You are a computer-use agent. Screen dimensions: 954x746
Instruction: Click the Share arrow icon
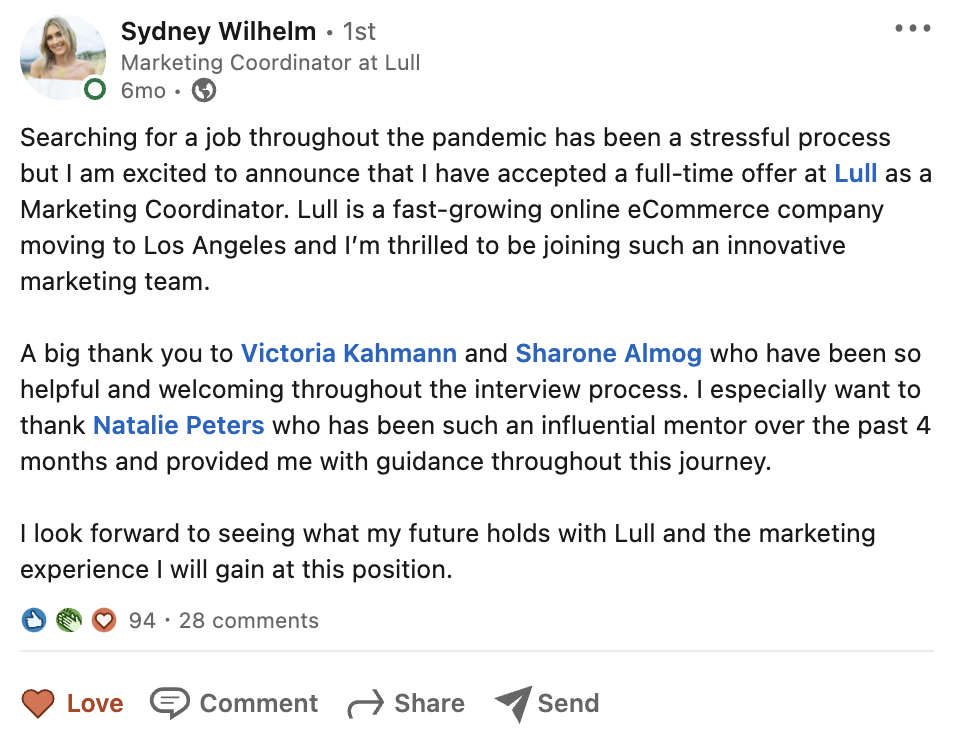(x=368, y=702)
